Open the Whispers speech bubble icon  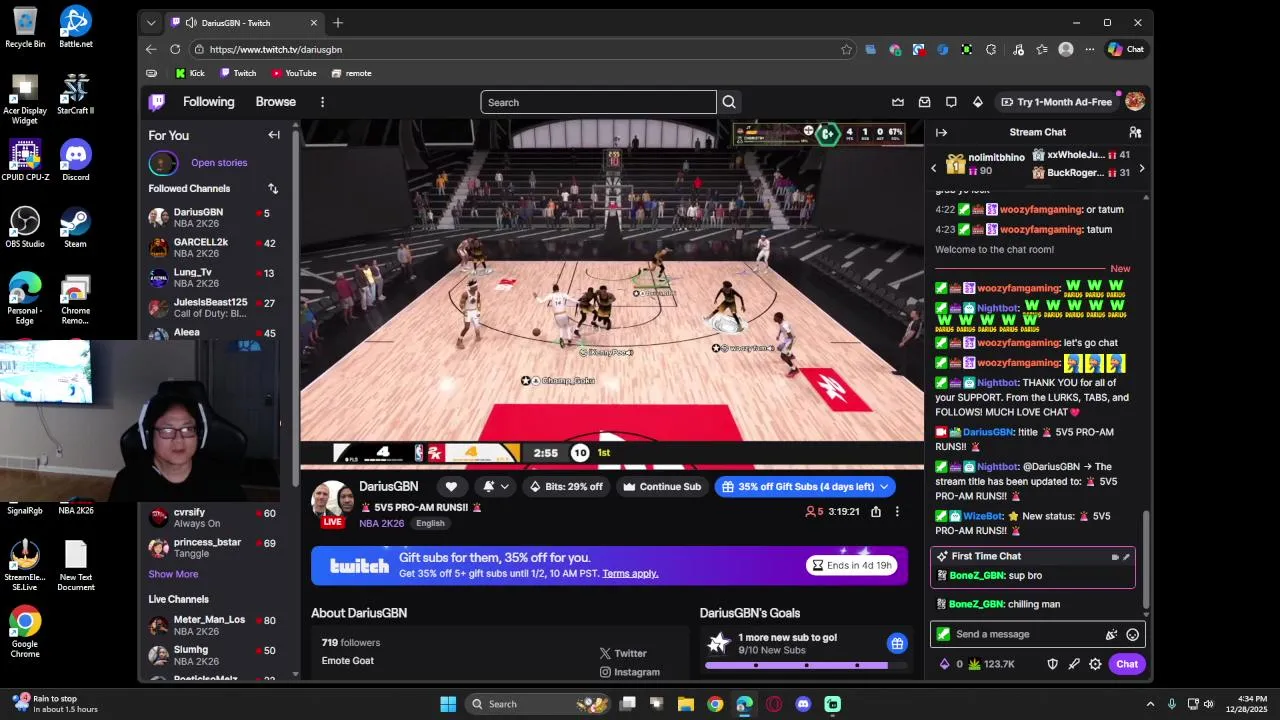click(951, 102)
